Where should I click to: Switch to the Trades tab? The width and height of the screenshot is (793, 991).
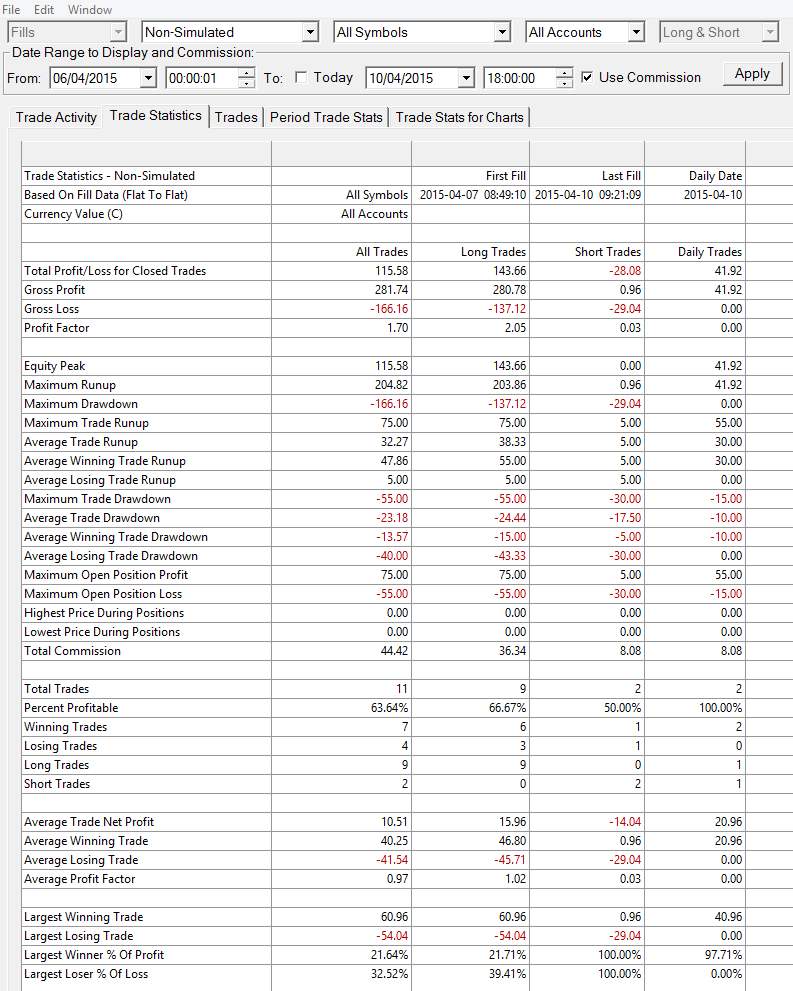point(236,118)
